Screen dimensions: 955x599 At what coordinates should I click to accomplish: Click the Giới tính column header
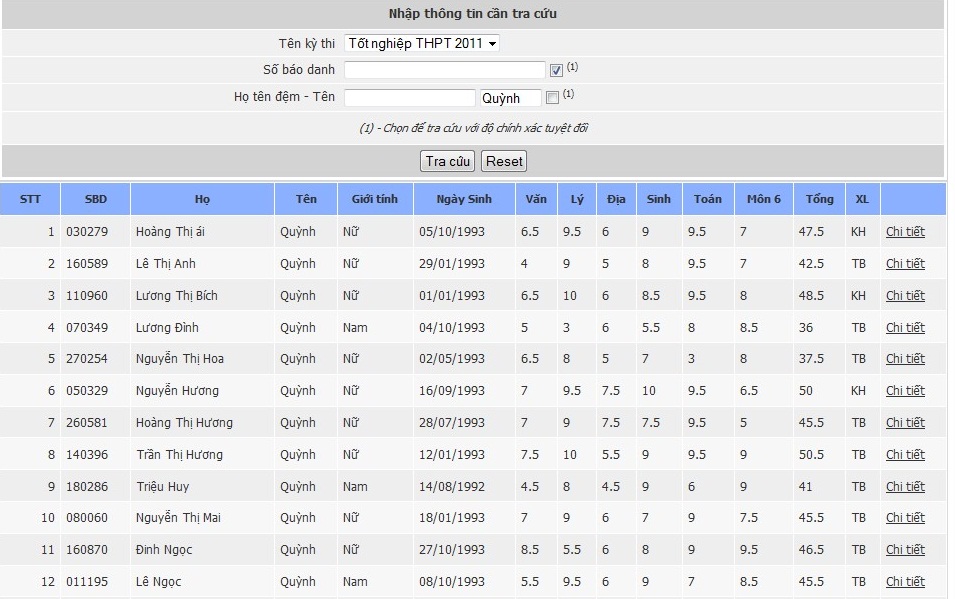(375, 199)
